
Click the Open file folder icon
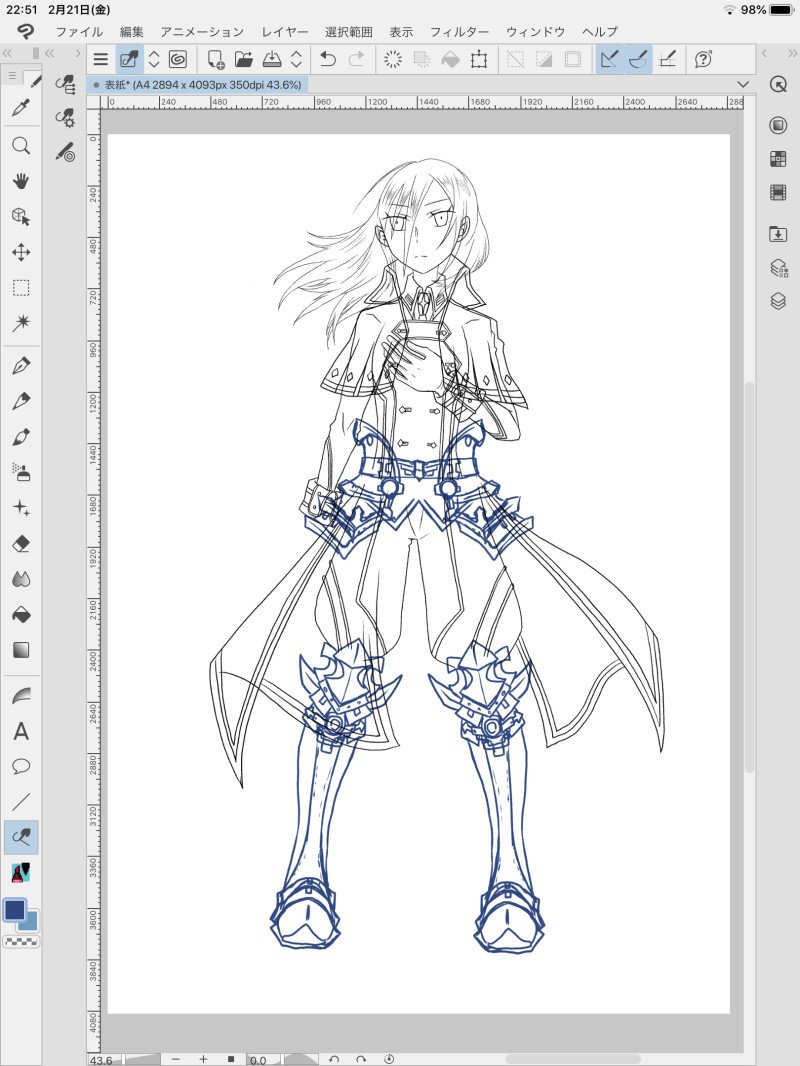[x=244, y=60]
